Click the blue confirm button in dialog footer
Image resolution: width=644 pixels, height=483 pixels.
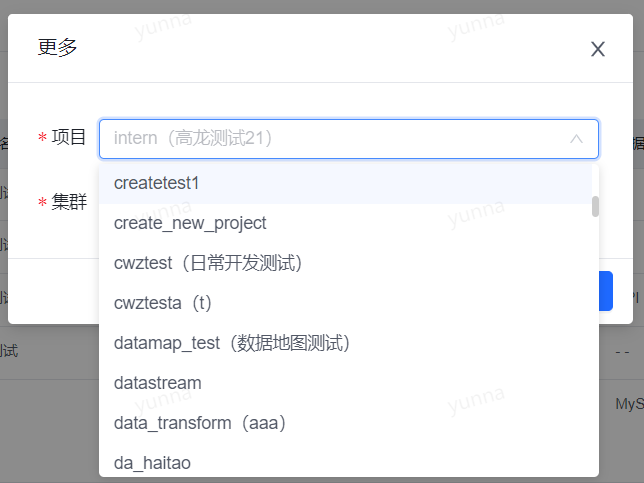pyautogui.click(x=606, y=291)
